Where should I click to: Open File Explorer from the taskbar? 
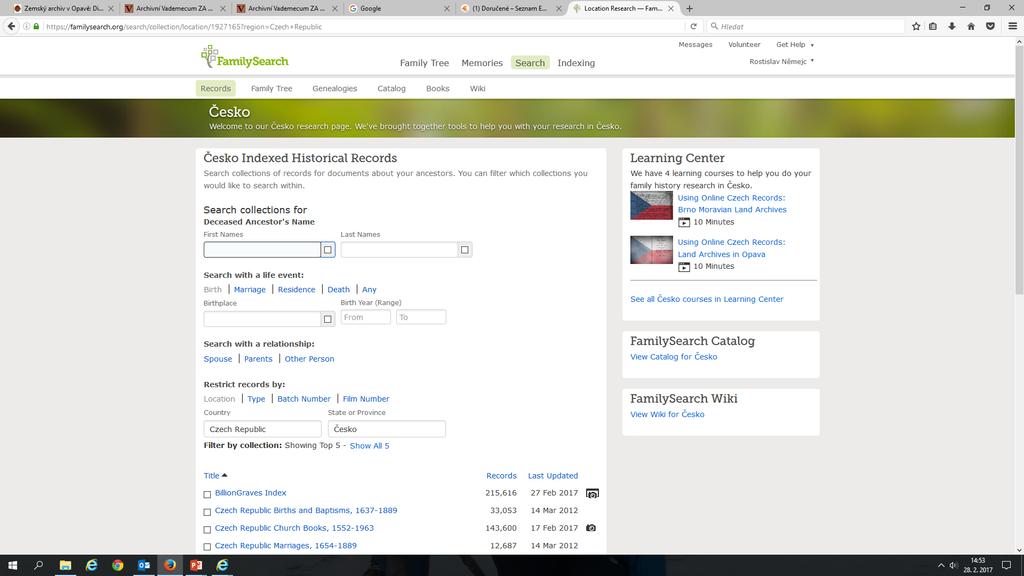65,565
